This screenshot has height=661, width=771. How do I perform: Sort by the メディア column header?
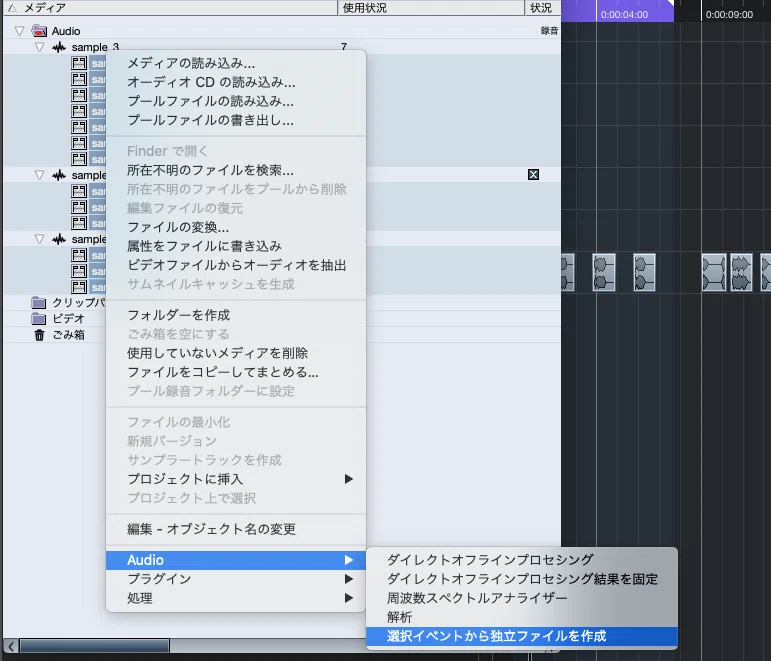[x=170, y=8]
